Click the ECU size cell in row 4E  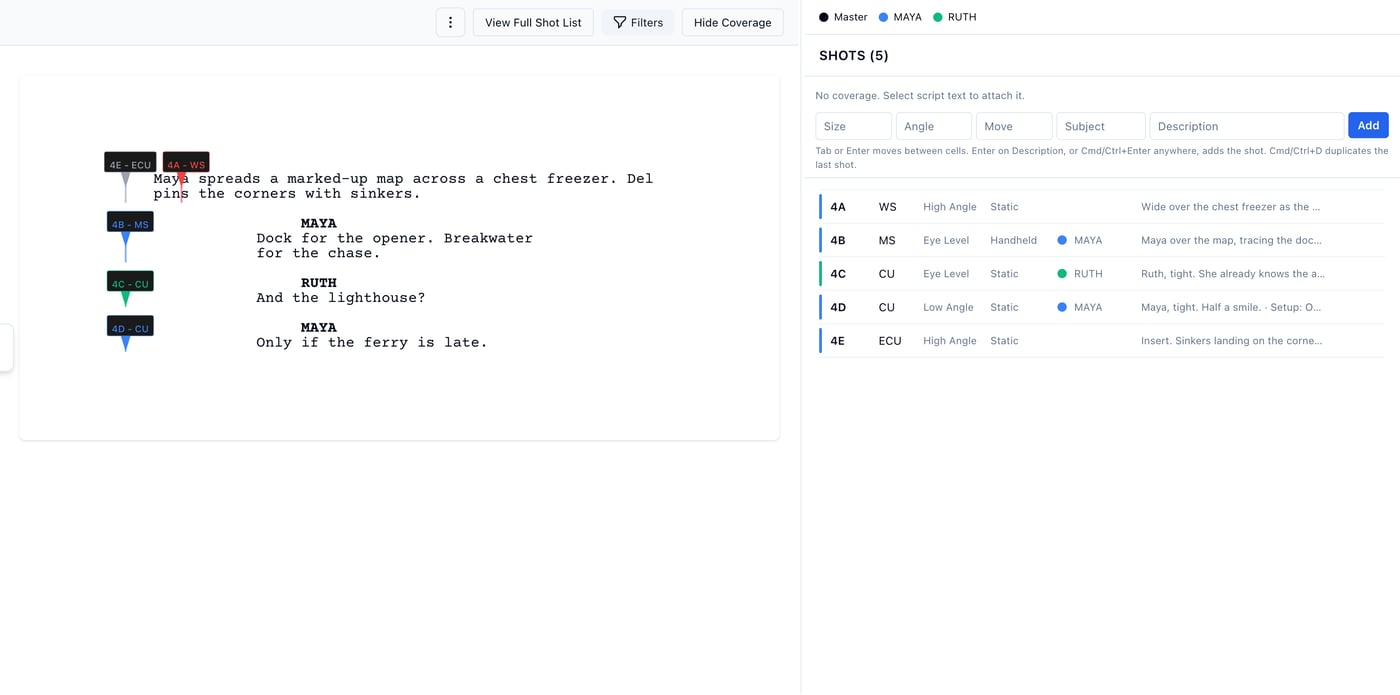[x=890, y=341]
